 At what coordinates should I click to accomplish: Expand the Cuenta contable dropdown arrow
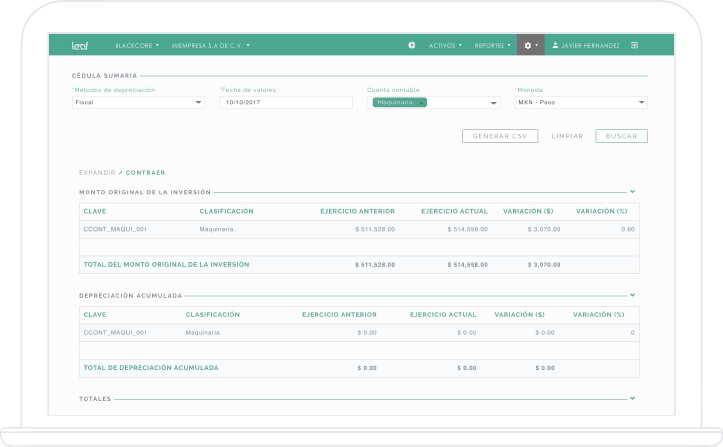tap(493, 103)
